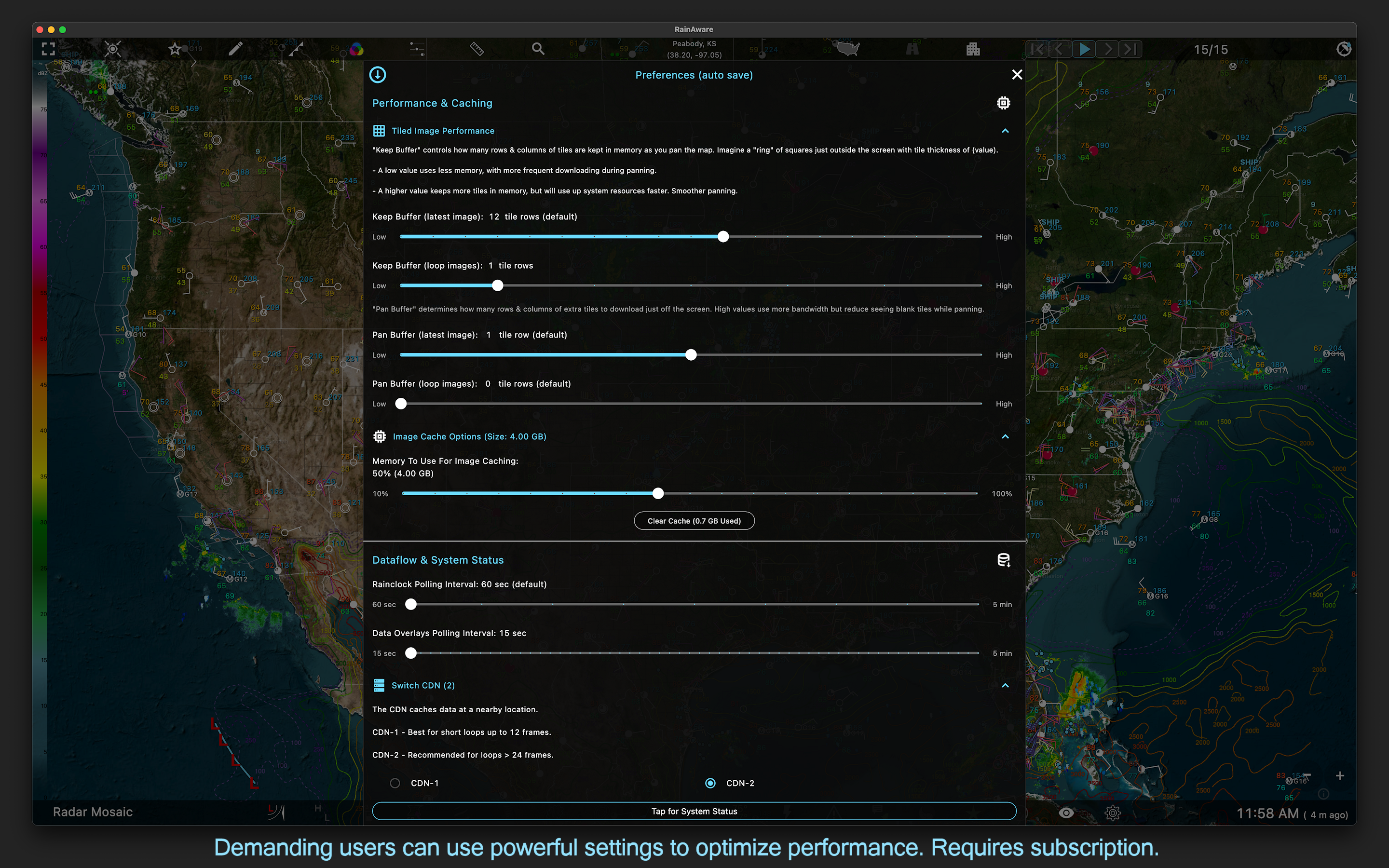The image size is (1389, 868).
Task: Click the Pan Buffer loop images slider handle
Action: (401, 404)
